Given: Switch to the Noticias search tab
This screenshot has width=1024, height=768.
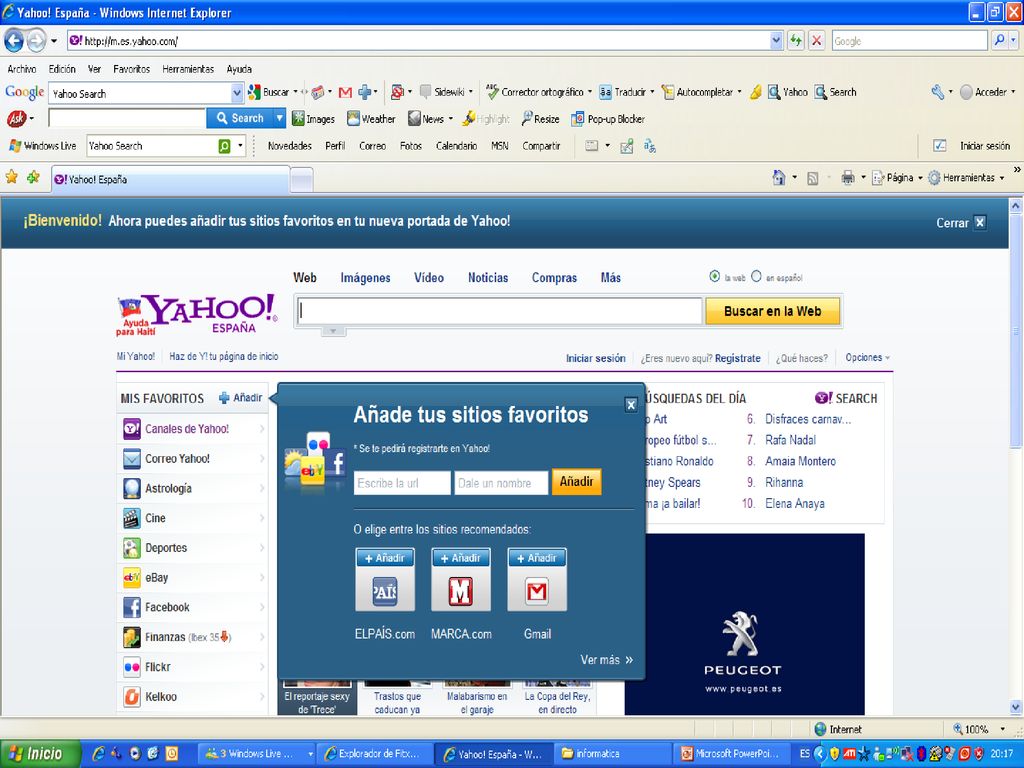Looking at the screenshot, I should [x=488, y=278].
